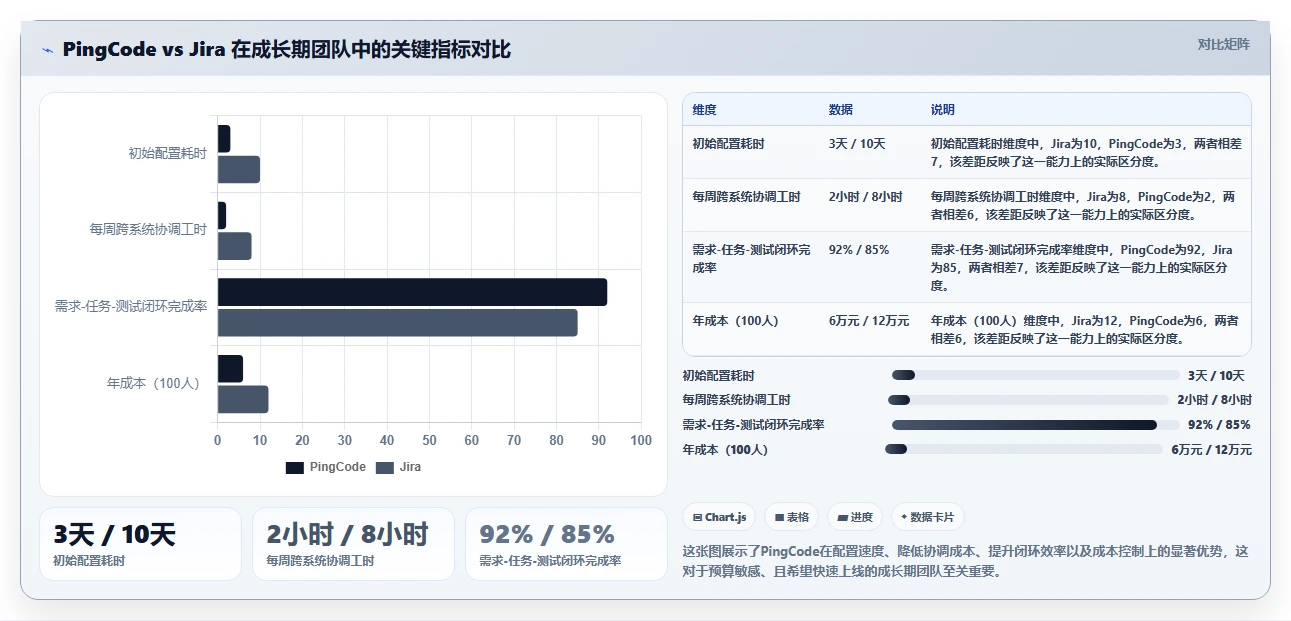
Task: Click the 对比矩阵 label in the header
Action: [x=1223, y=44]
